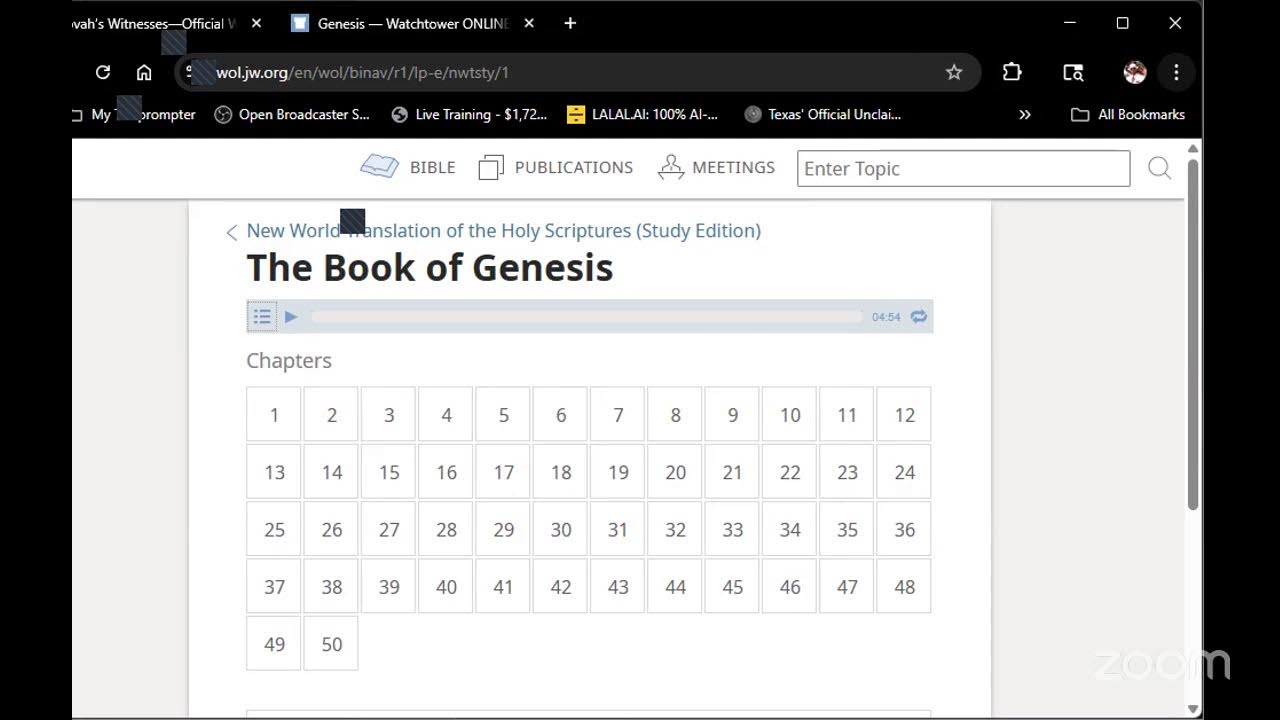Go back via the left chevron arrow

(232, 232)
